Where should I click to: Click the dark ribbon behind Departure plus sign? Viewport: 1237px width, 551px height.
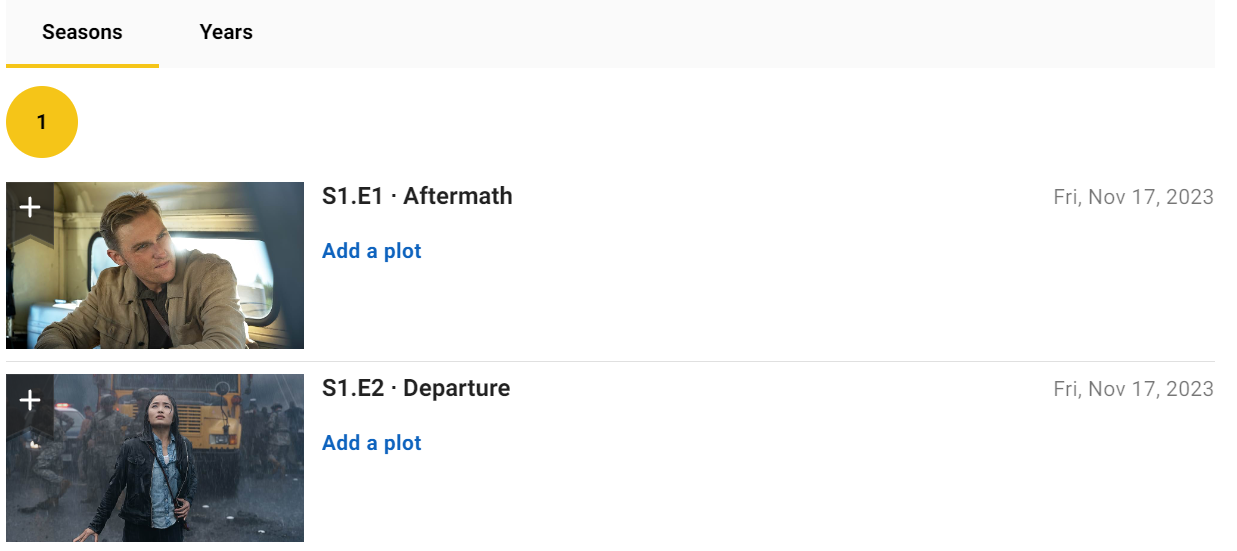[x=30, y=408]
